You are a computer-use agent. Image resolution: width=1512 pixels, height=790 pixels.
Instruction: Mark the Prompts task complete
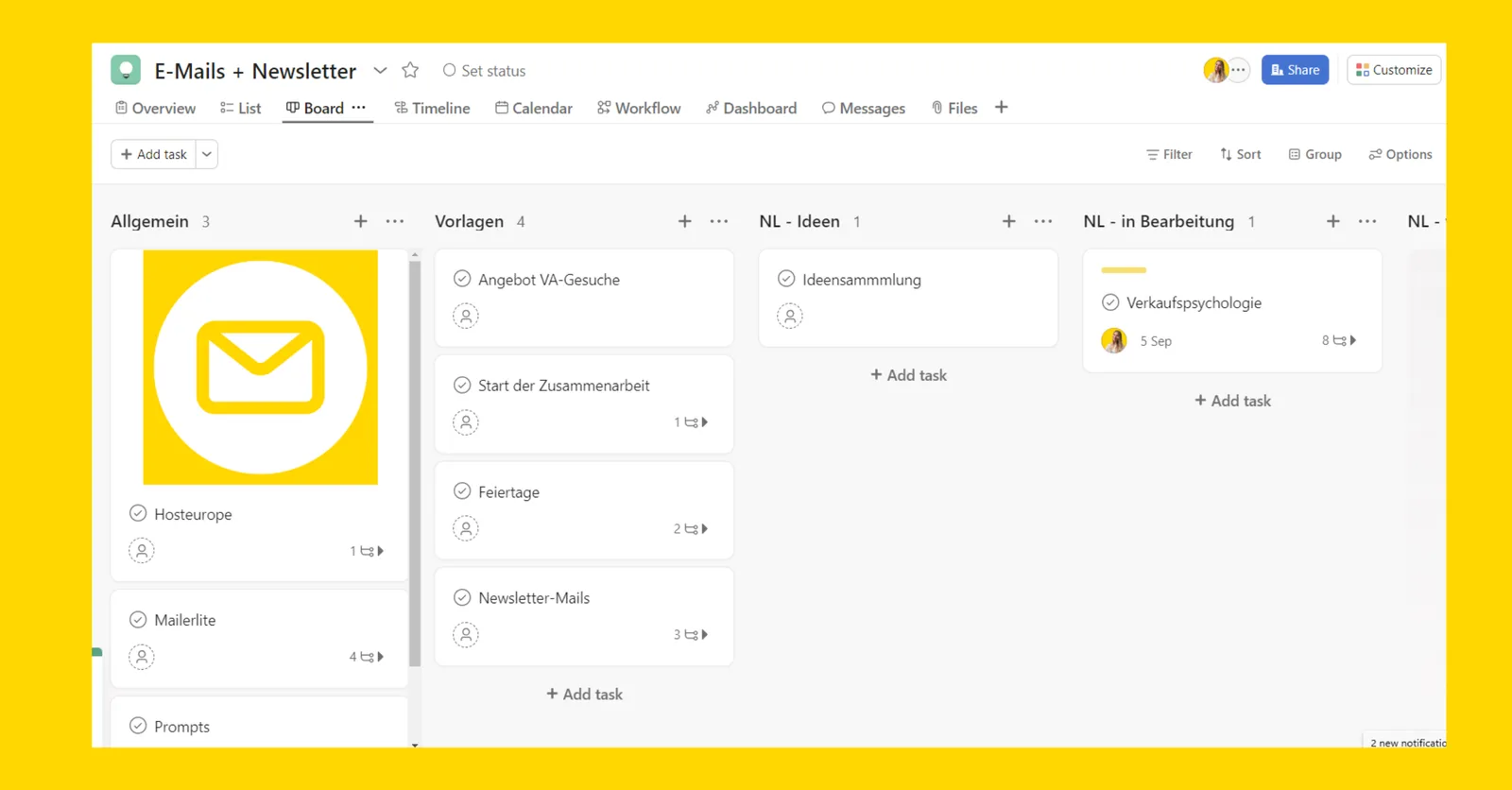[138, 726]
